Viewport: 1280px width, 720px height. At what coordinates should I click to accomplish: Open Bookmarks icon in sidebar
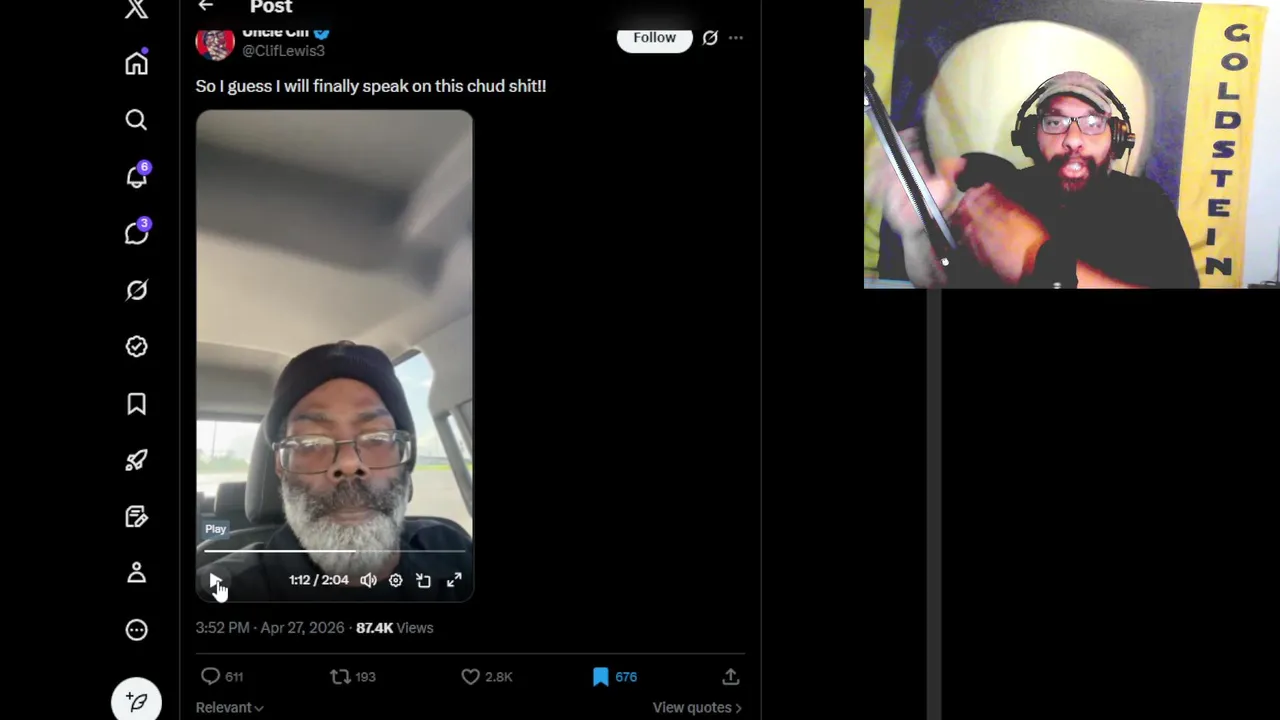click(x=137, y=403)
